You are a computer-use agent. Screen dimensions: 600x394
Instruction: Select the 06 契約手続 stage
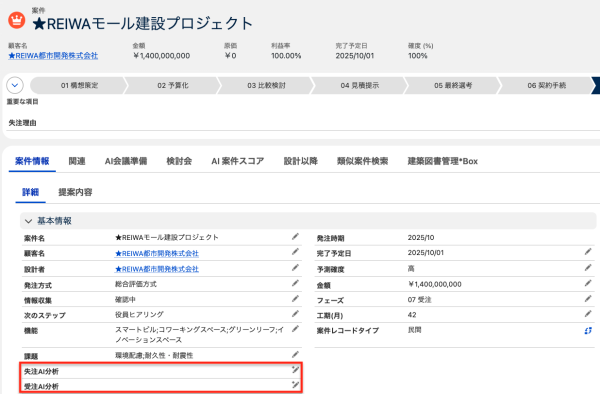point(546,85)
